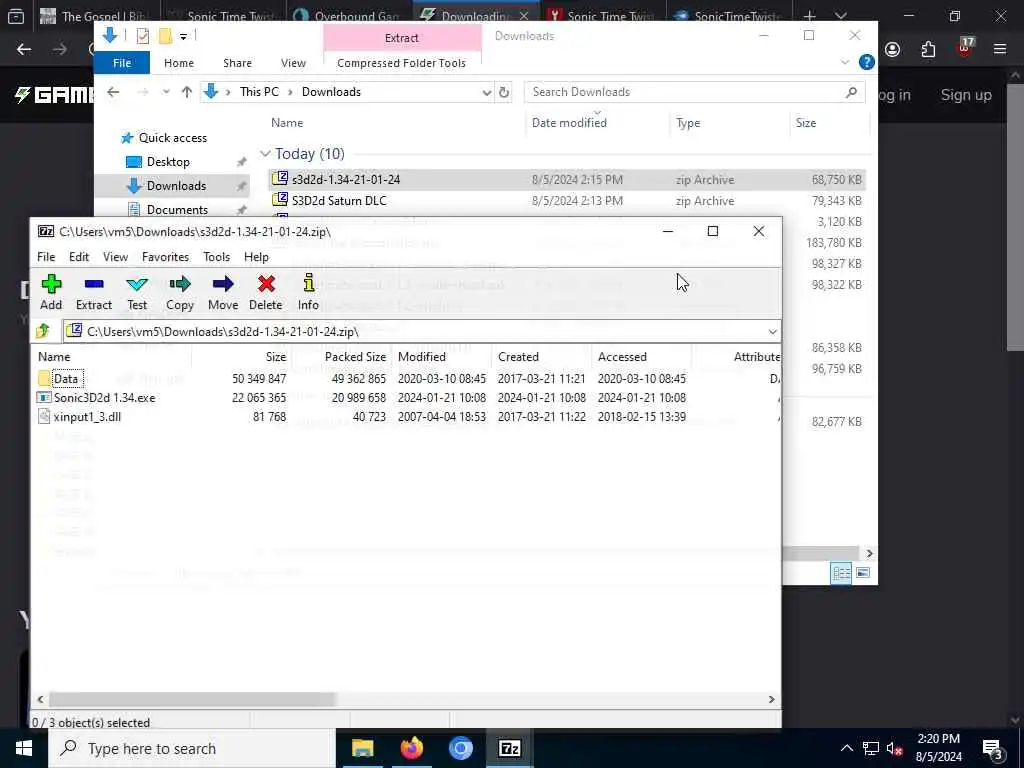Image resolution: width=1024 pixels, height=768 pixels.
Task: Open Windows Start menu
Action: tap(24, 748)
